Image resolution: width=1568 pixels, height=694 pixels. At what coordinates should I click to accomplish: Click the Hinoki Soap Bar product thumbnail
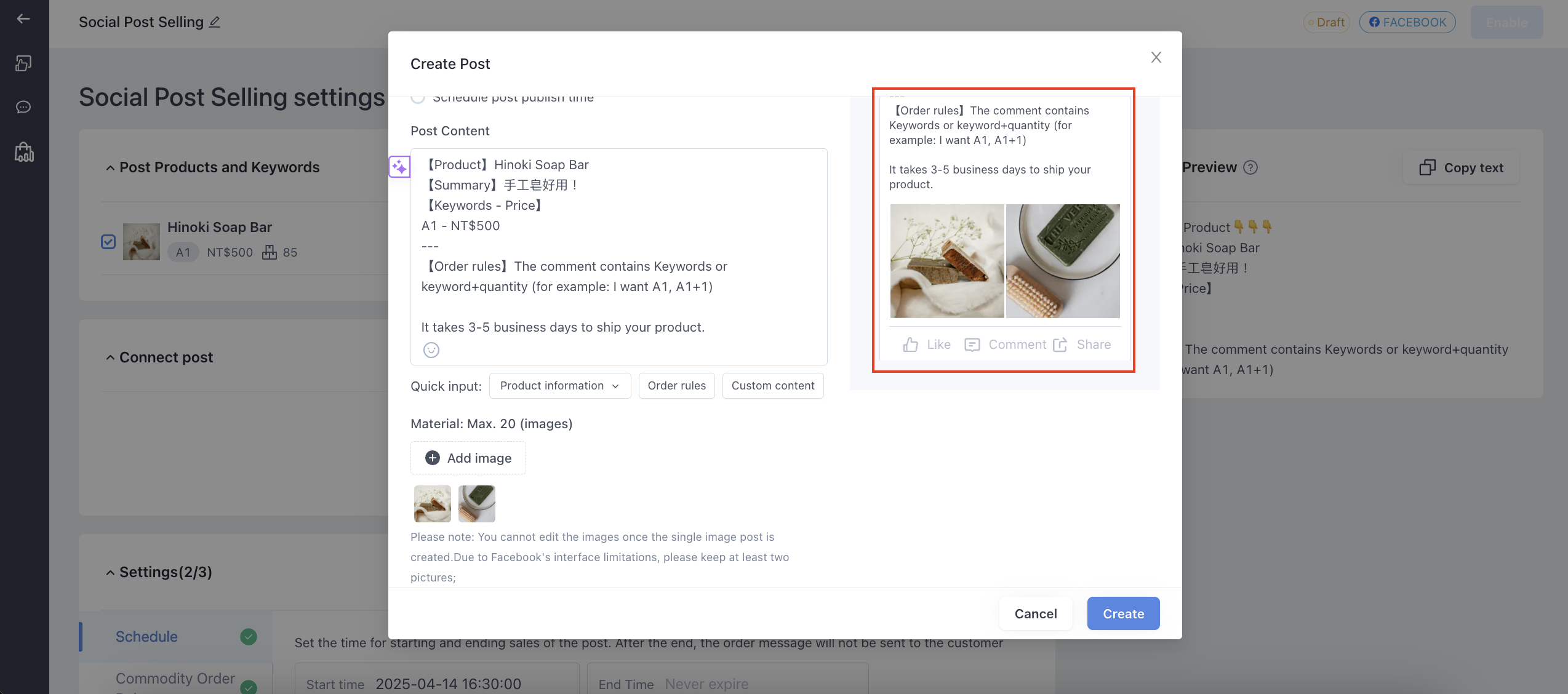[142, 242]
